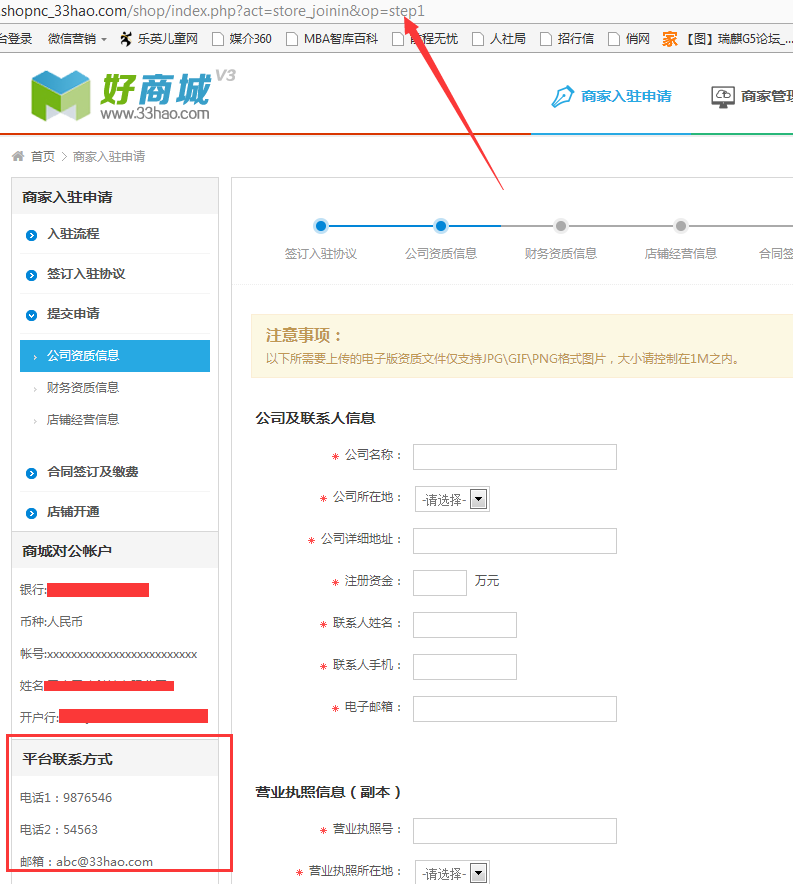Click the 人社局 bookmark page icon
This screenshot has width=793, height=884.
click(478, 39)
